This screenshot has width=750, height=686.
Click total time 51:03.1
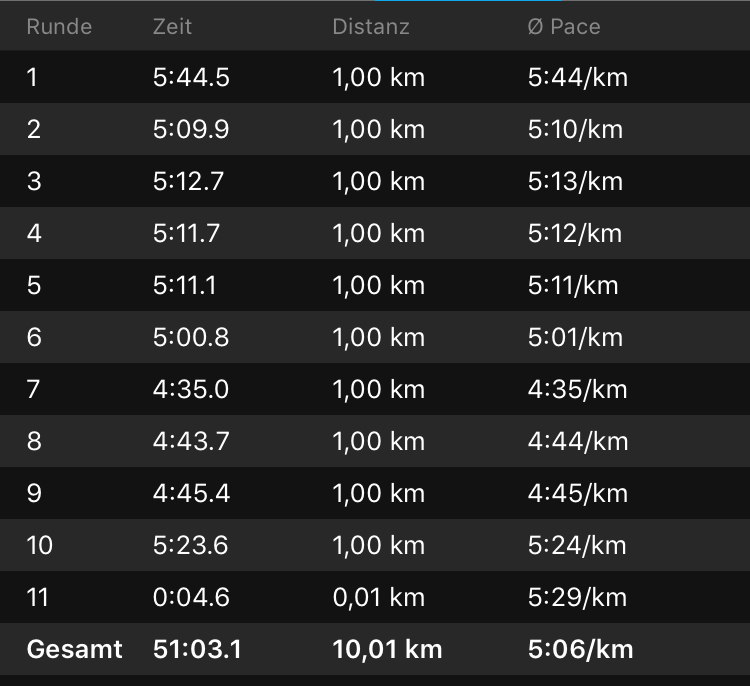tap(197, 650)
